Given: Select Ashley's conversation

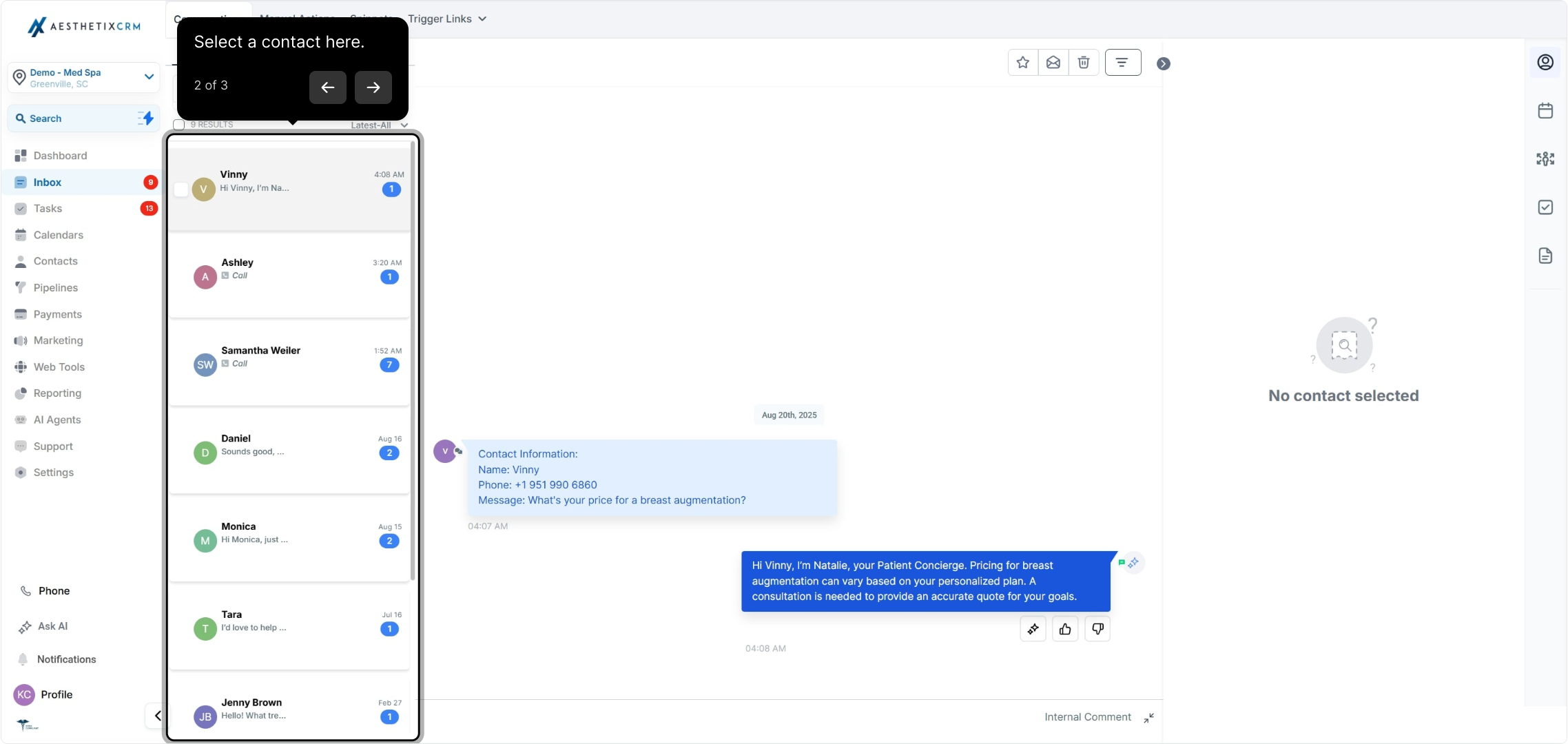Looking at the screenshot, I should coord(289,276).
